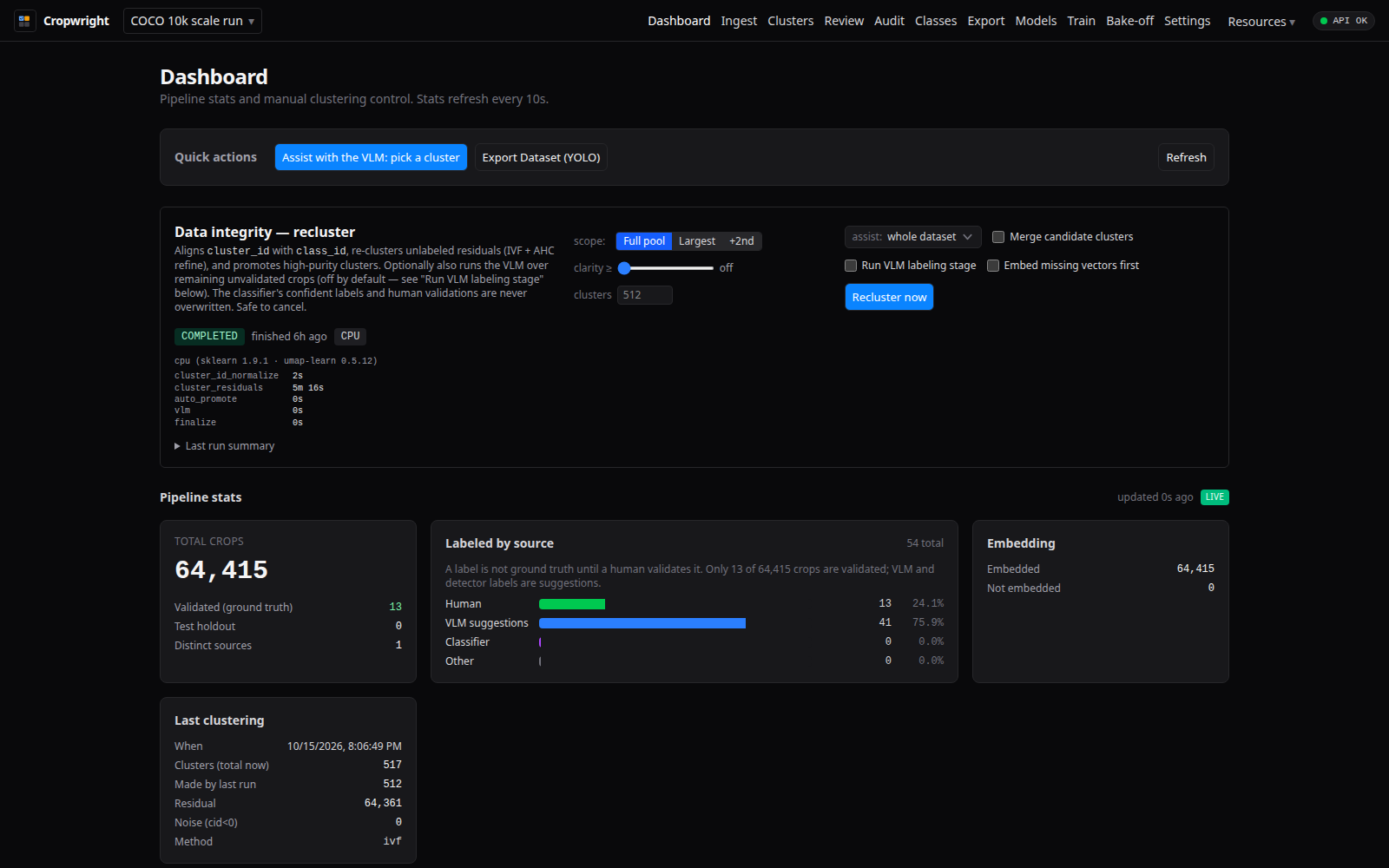
Task: Open the Bake-off page
Action: pos(1129,21)
